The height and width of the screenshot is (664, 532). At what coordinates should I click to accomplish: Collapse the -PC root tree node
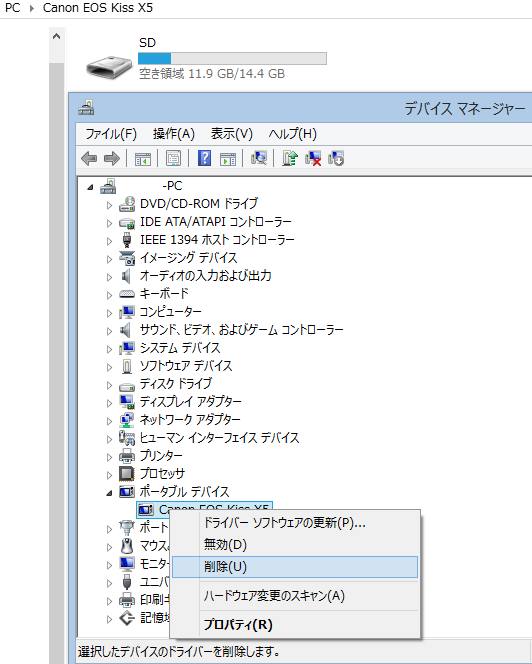coord(90,187)
